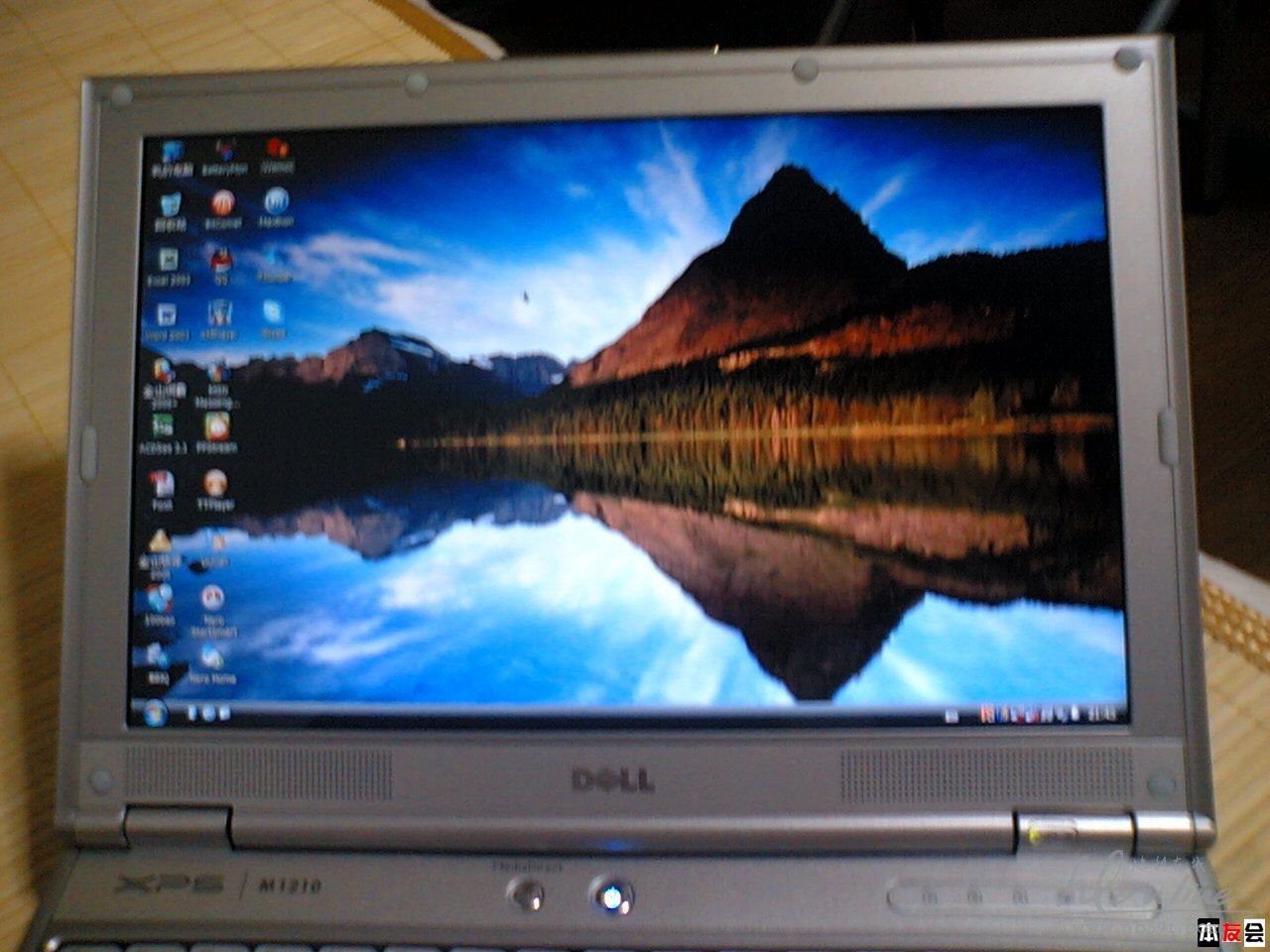This screenshot has width=1270, height=952.
Task: Open the taskbar clock
Action: pos(1101,713)
